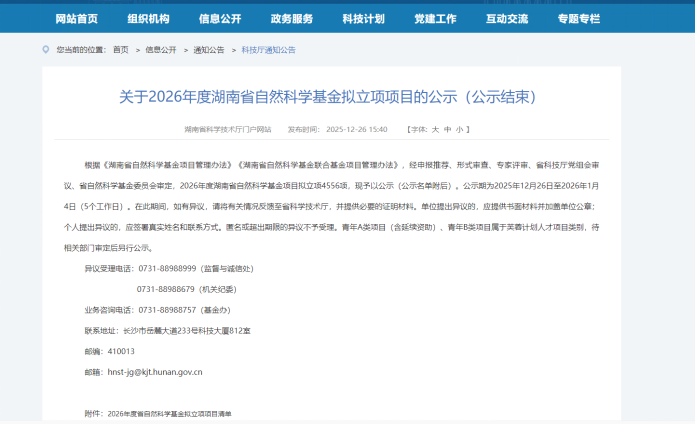This screenshot has width=695, height=425.
Task: Open the 组织机构 navigation menu item
Action: 148,19
